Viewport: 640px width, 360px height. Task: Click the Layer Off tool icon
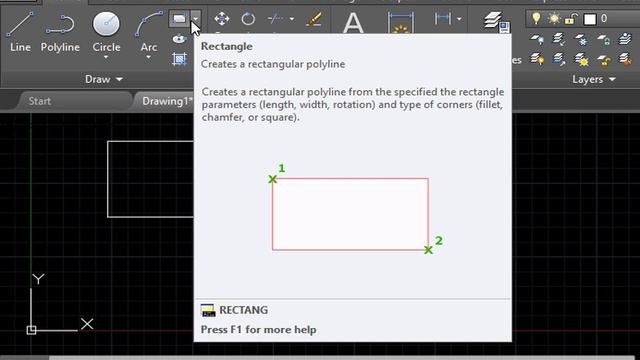(x=536, y=39)
